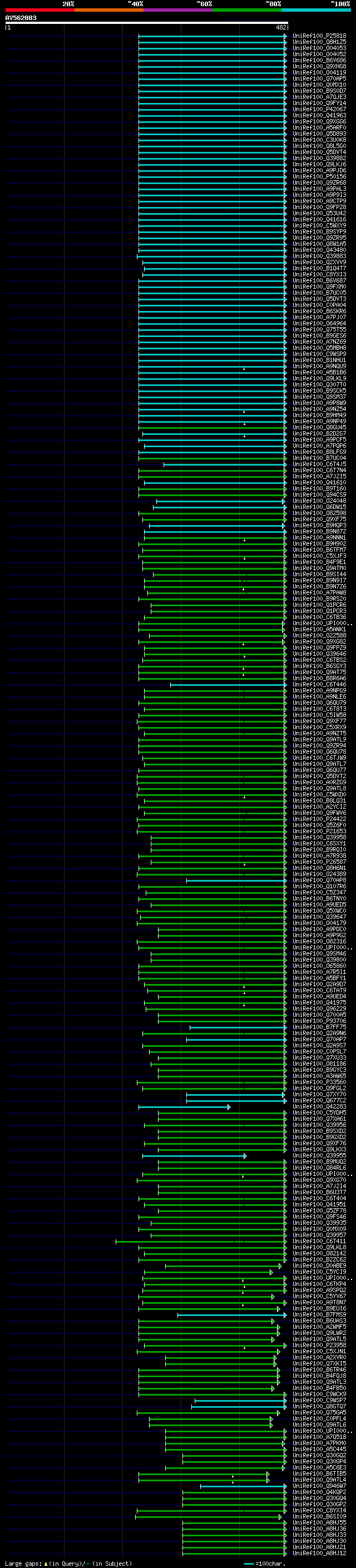Select label UniRef100_B8LQ31
Image resolution: width=356 pixels, height=1568 pixels.
(x=319, y=801)
